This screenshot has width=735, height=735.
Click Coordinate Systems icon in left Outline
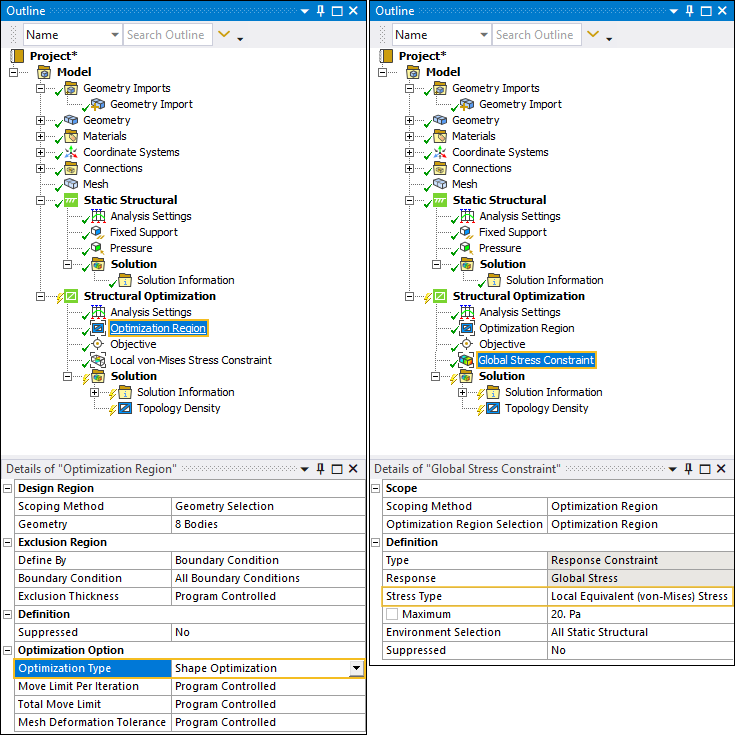click(x=71, y=152)
